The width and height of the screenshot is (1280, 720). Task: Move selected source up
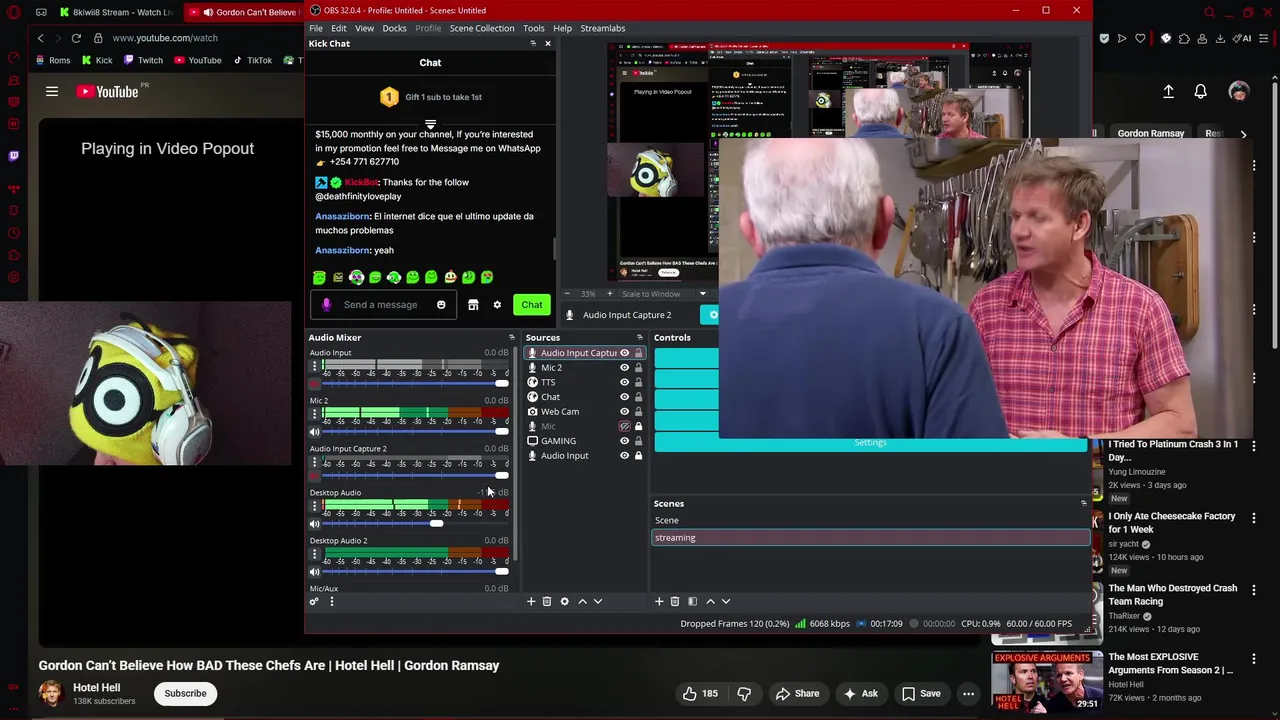tap(582, 601)
